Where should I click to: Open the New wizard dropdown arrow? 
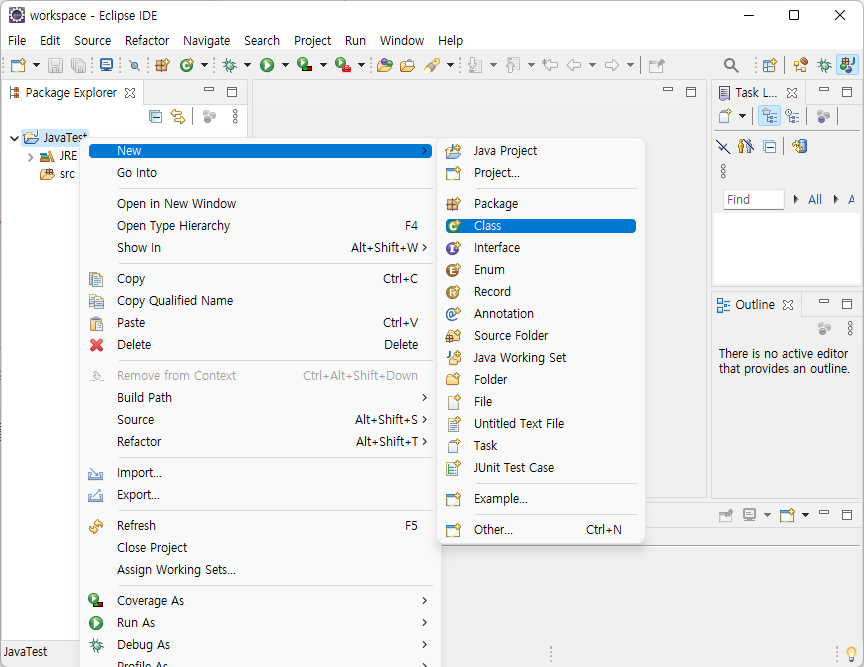point(36,65)
